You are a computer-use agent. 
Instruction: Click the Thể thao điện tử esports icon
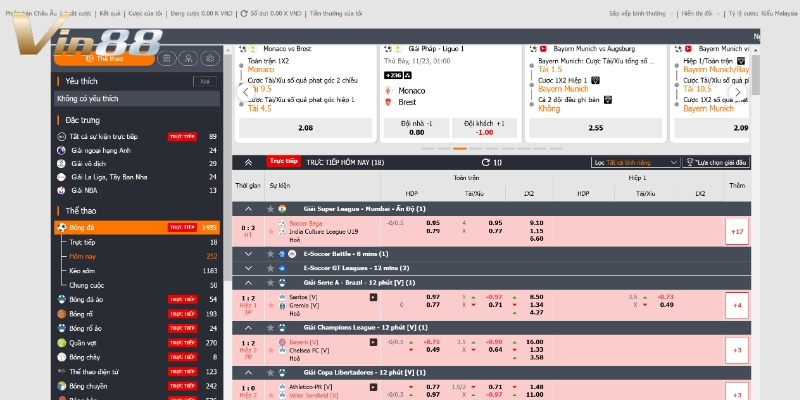(x=62, y=371)
